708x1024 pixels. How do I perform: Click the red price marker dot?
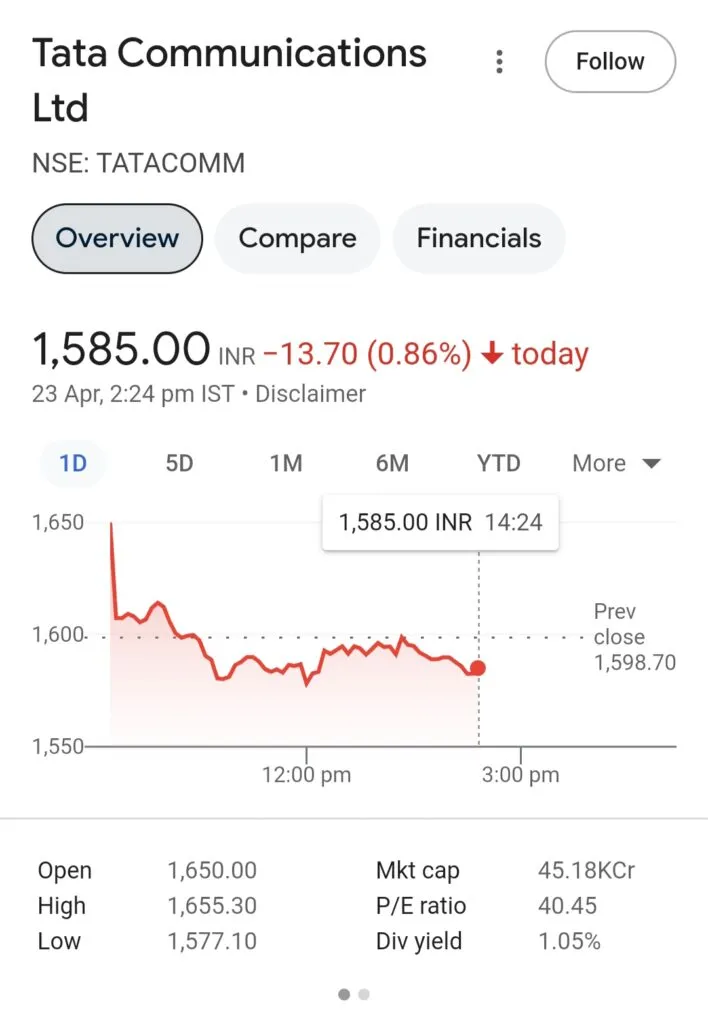pos(478,667)
